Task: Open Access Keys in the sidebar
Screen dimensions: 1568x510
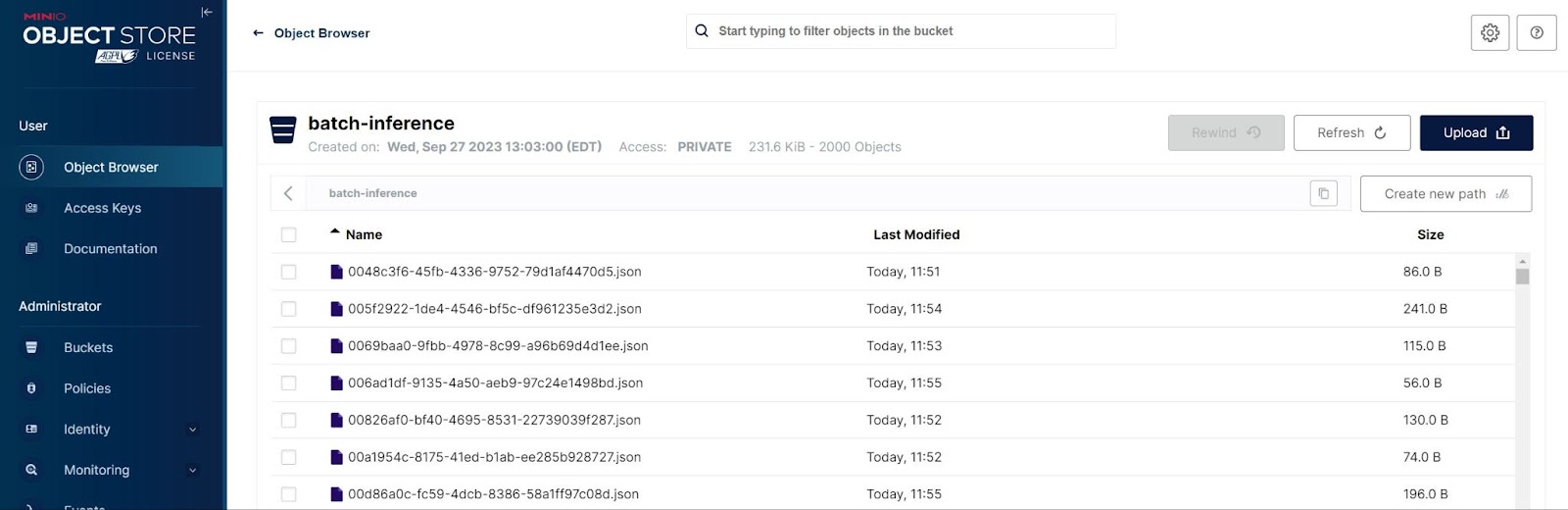Action: click(102, 208)
